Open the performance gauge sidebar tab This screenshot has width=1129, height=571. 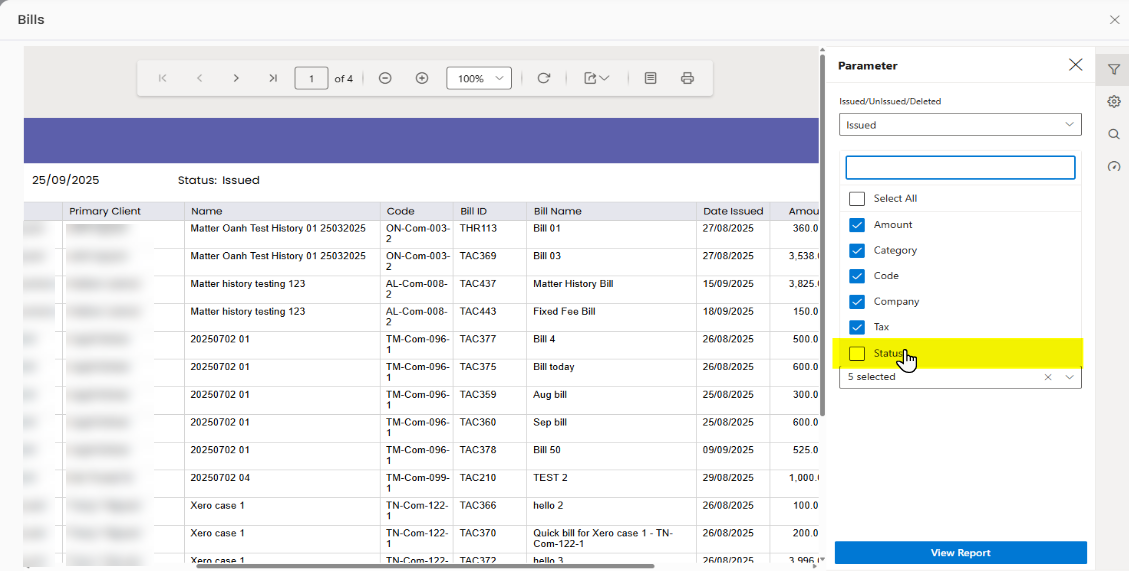(x=1113, y=166)
